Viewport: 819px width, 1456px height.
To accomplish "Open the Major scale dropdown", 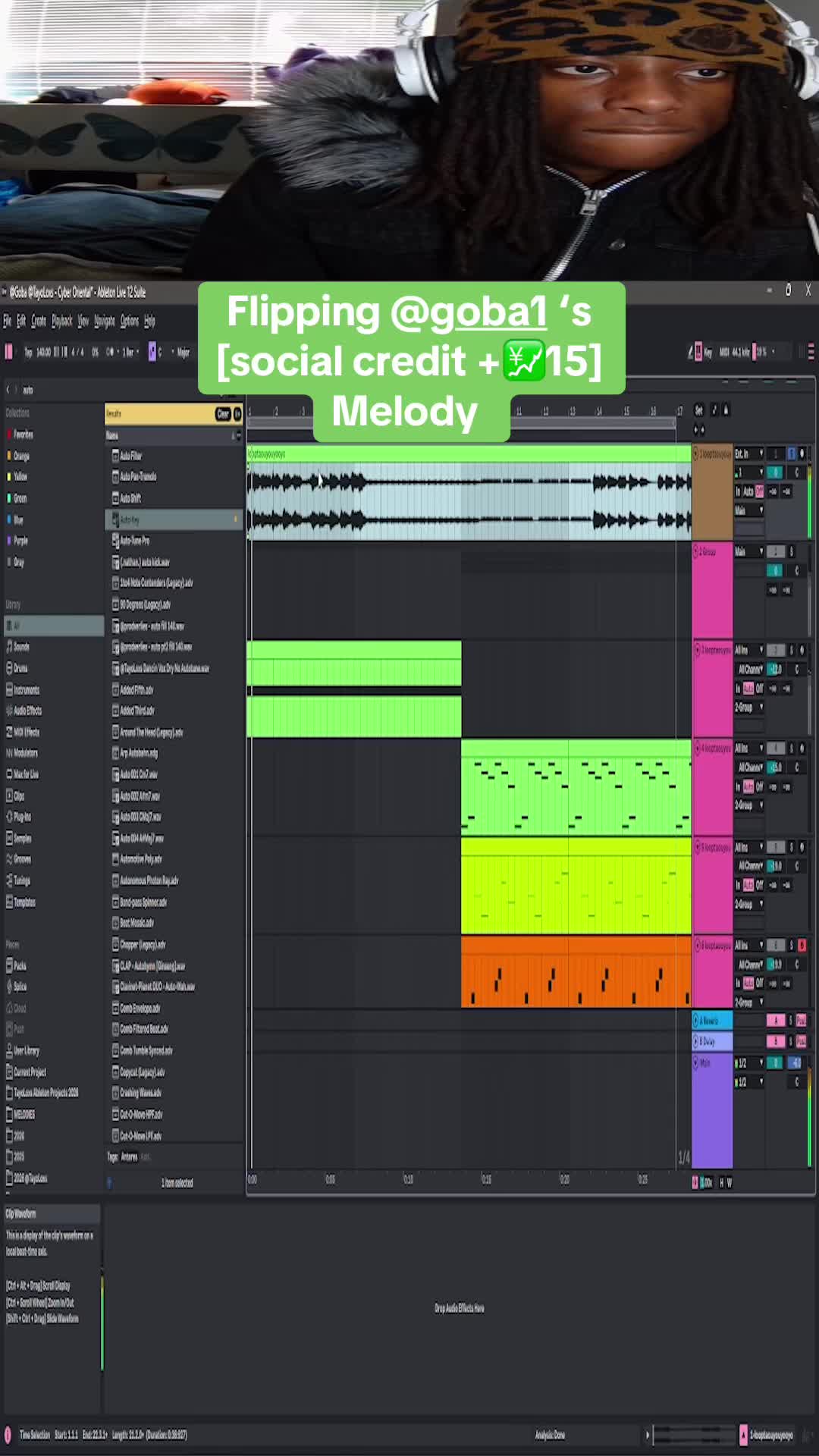I will click(182, 352).
